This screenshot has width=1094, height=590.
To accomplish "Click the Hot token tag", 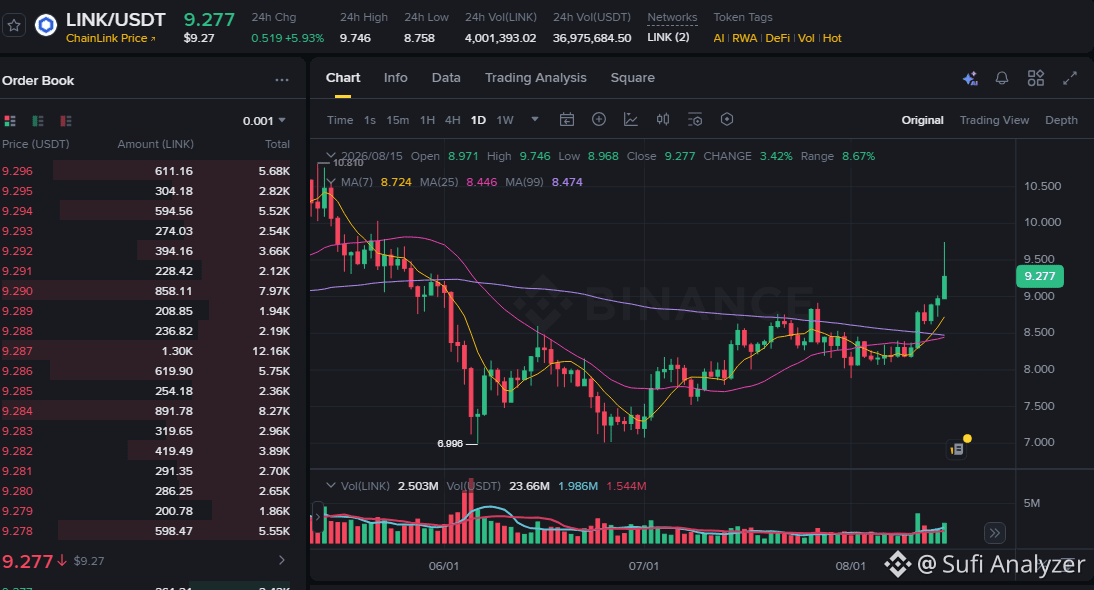I will 832,38.
